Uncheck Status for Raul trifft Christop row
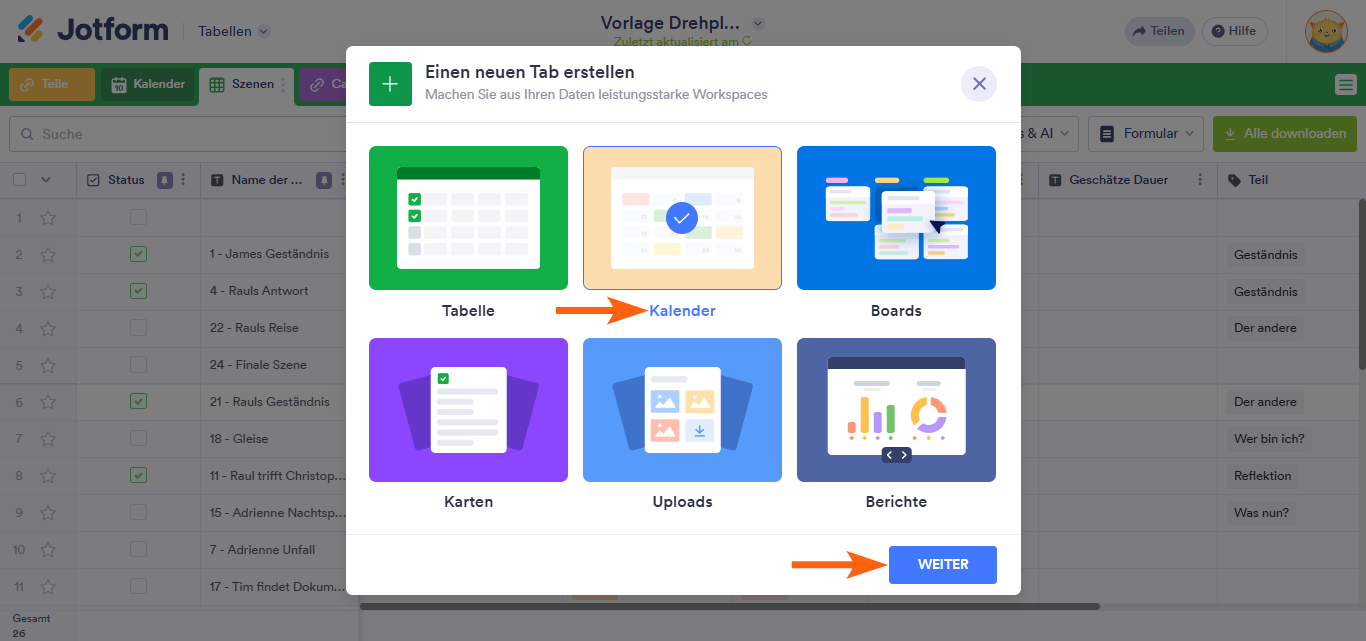This screenshot has height=641, width=1366. (138, 476)
